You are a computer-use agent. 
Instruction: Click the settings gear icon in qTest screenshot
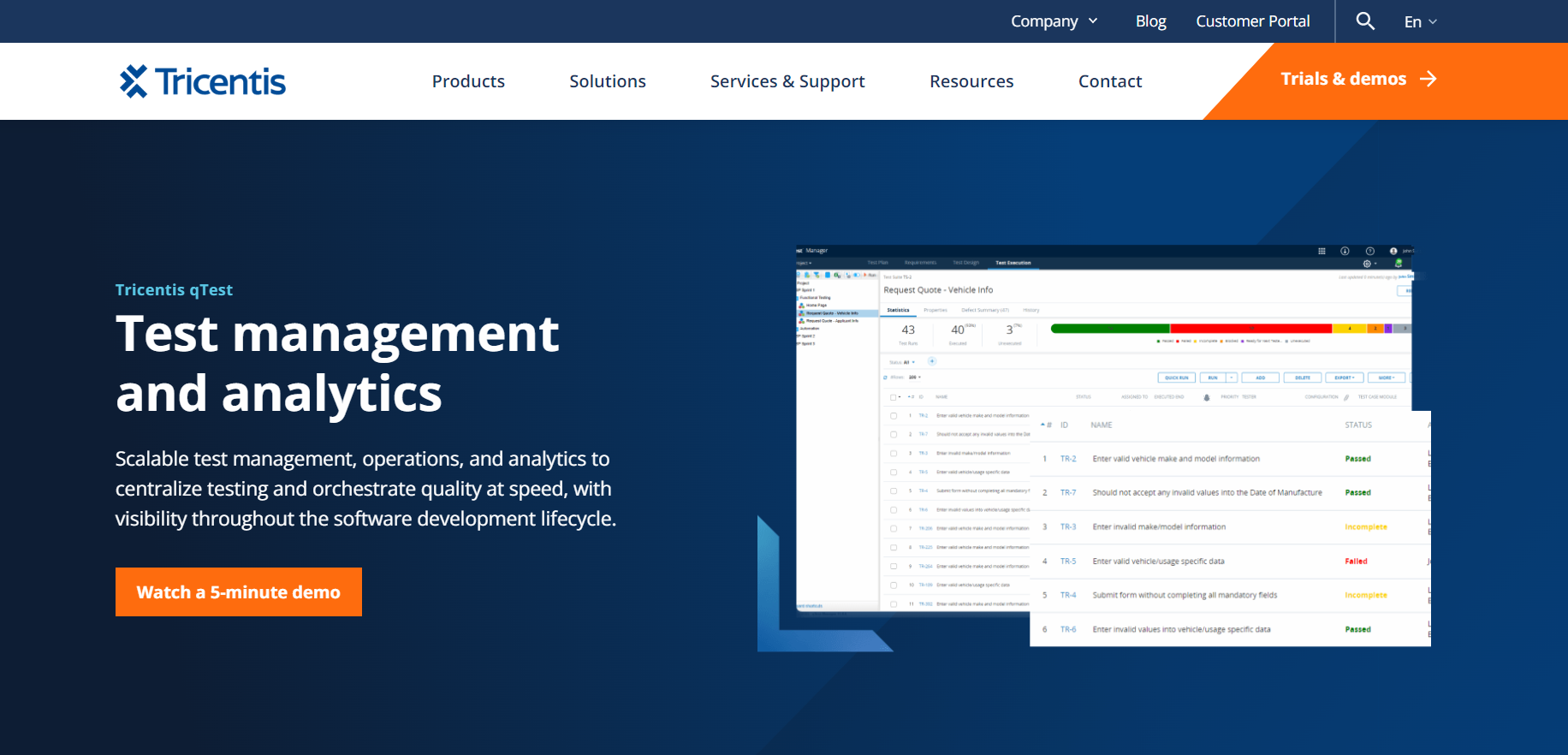[x=1367, y=264]
